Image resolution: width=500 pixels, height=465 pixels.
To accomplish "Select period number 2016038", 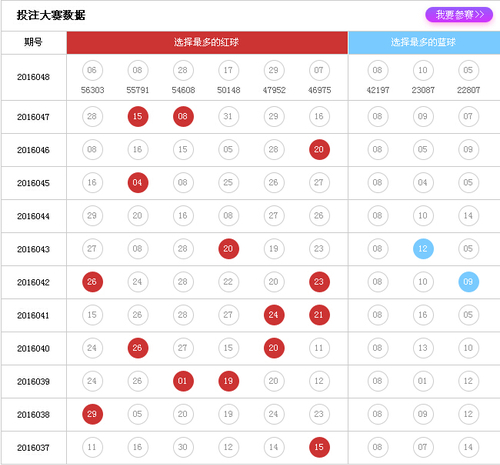I will click(x=33, y=415).
